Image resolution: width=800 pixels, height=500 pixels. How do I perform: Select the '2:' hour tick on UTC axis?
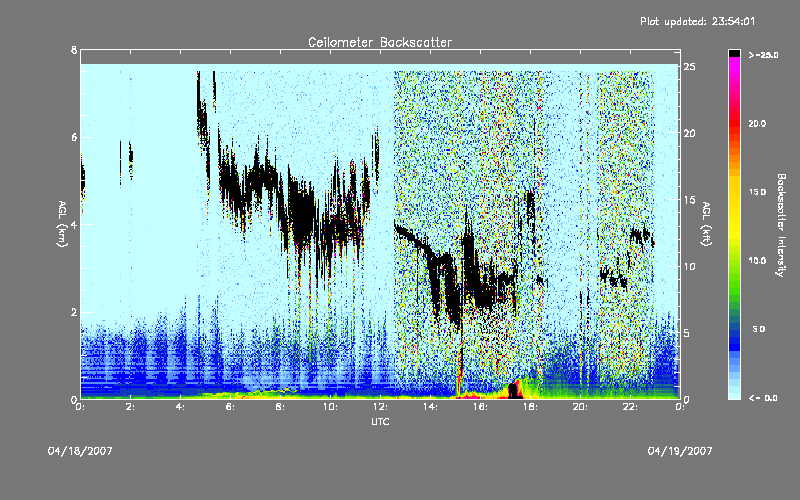(130, 407)
